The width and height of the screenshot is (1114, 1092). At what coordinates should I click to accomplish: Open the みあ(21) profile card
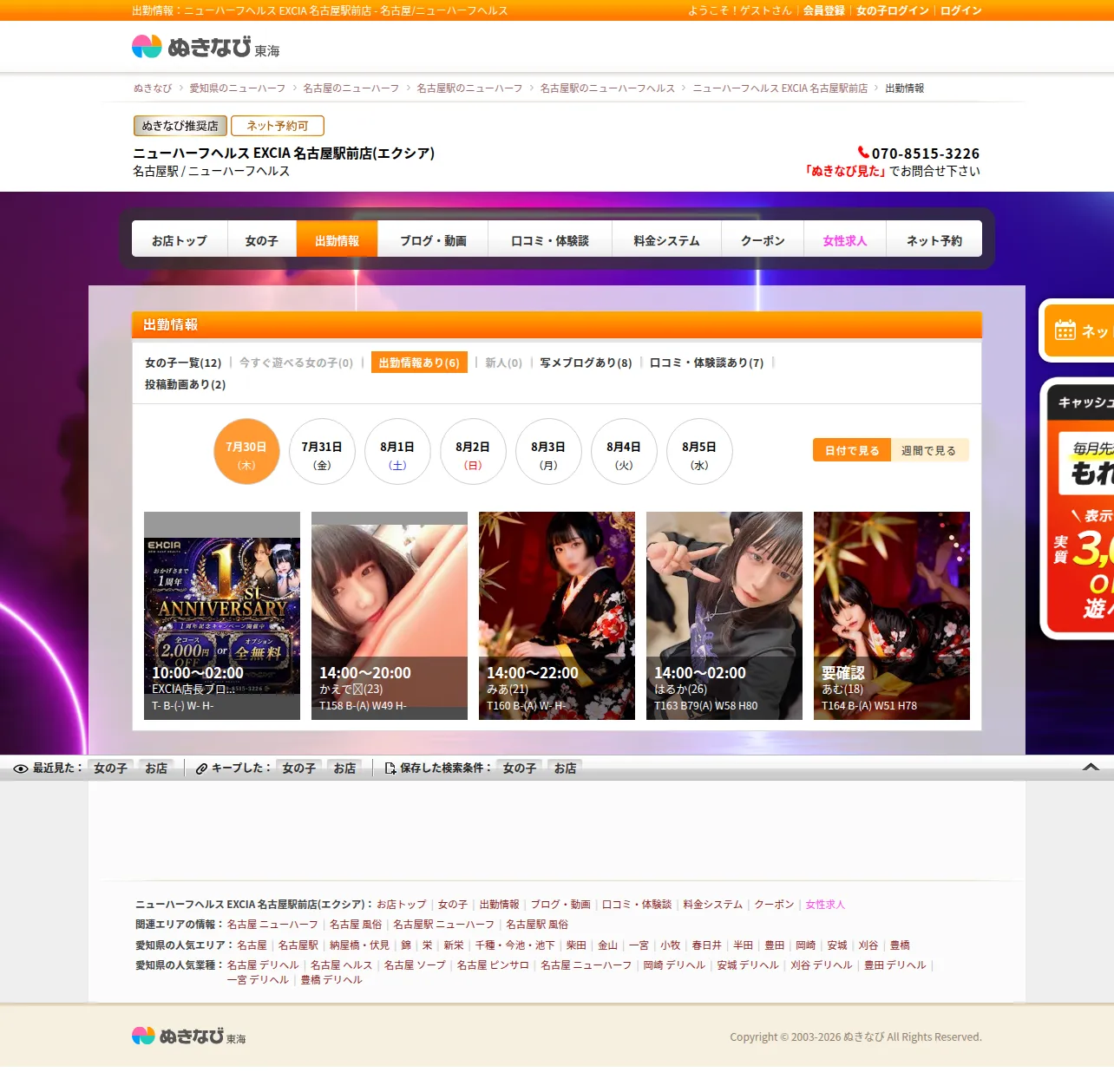coord(557,616)
